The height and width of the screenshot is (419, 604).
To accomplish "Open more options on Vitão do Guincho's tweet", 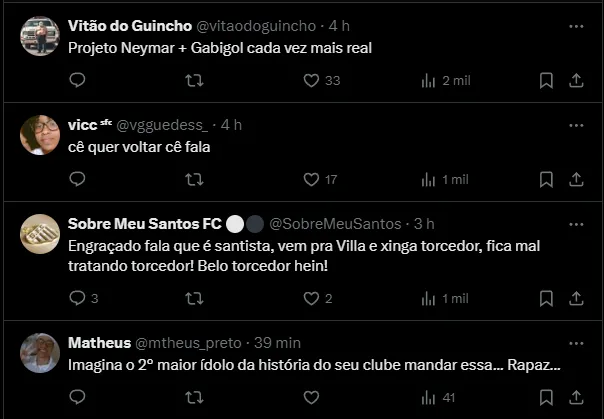I will coord(575,25).
